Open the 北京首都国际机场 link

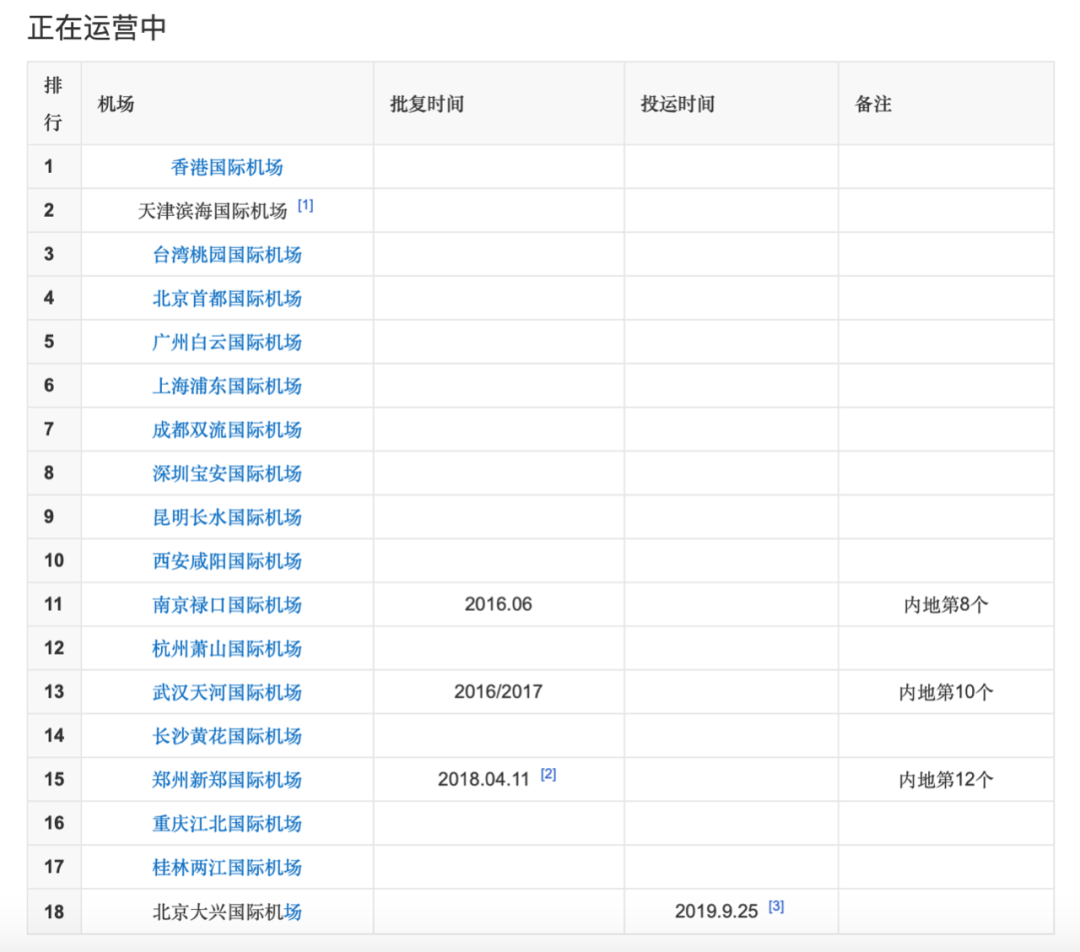coord(227,298)
